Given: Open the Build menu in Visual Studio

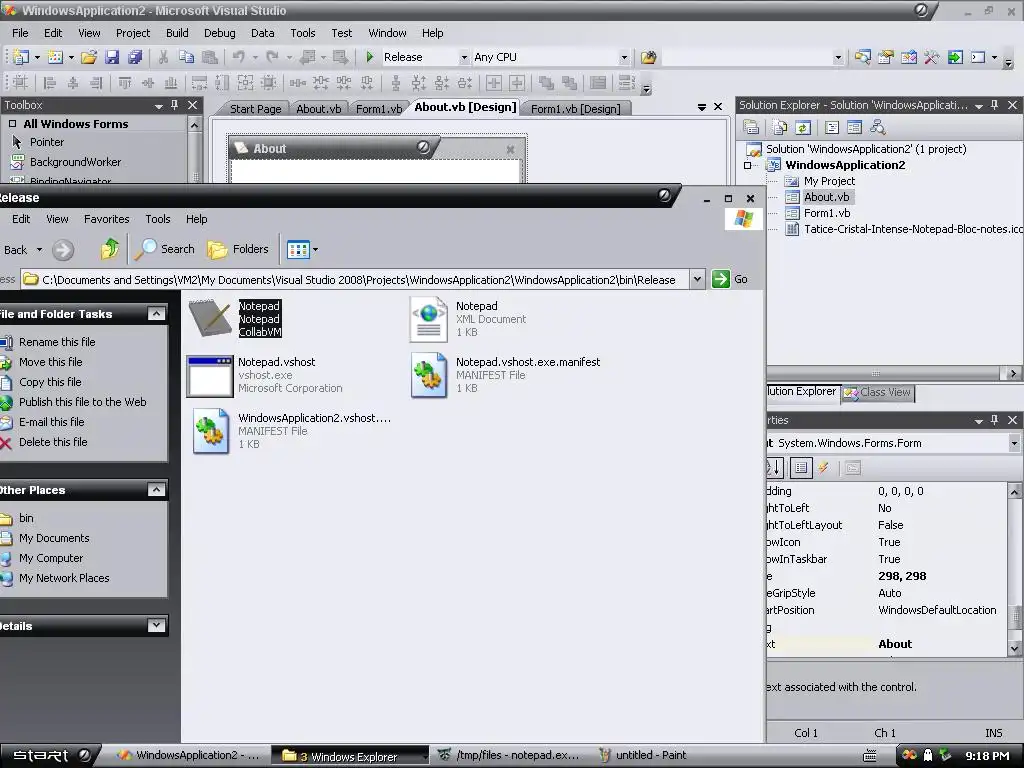Looking at the screenshot, I should tap(177, 33).
